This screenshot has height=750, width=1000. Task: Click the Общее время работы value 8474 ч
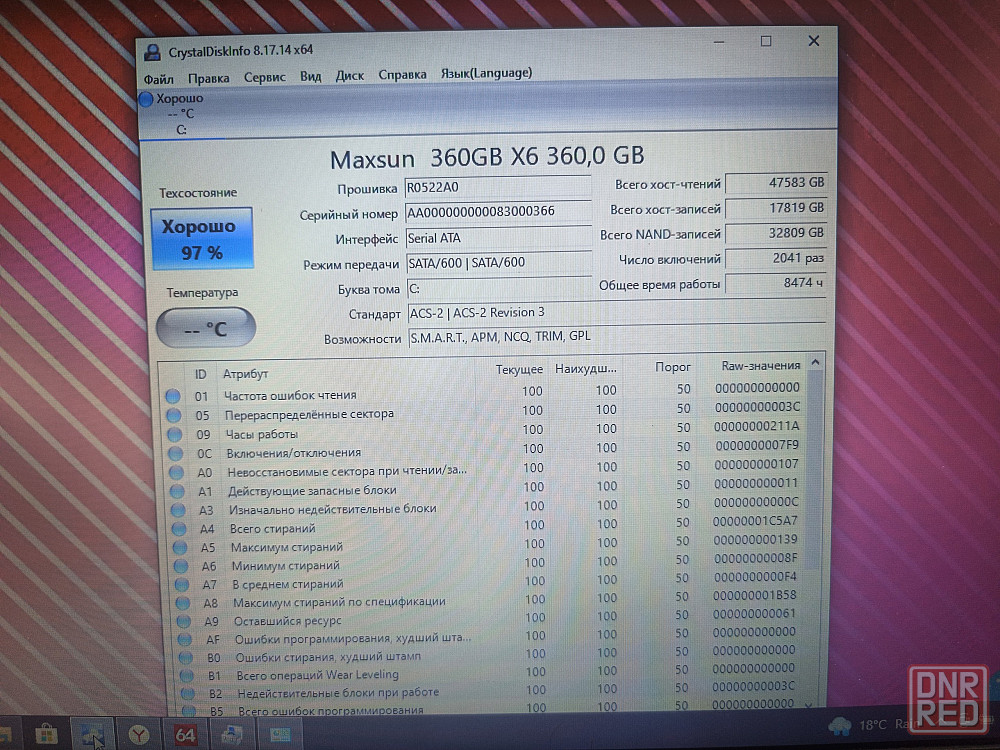point(776,283)
